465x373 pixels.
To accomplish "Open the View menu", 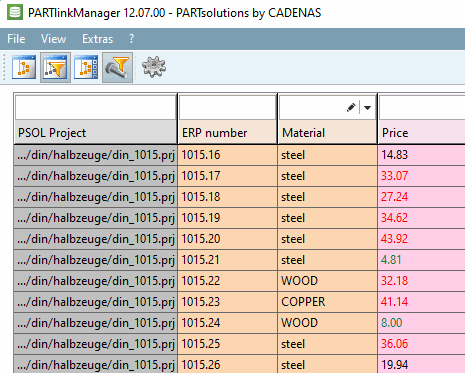I will click(x=53, y=39).
